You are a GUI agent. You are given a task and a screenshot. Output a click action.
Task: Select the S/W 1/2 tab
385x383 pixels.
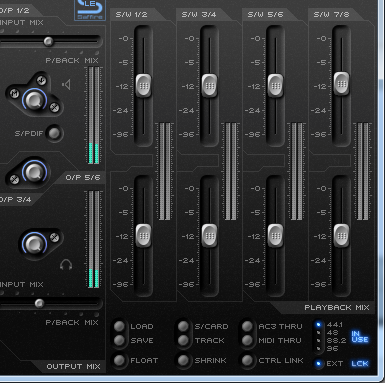(x=132, y=15)
